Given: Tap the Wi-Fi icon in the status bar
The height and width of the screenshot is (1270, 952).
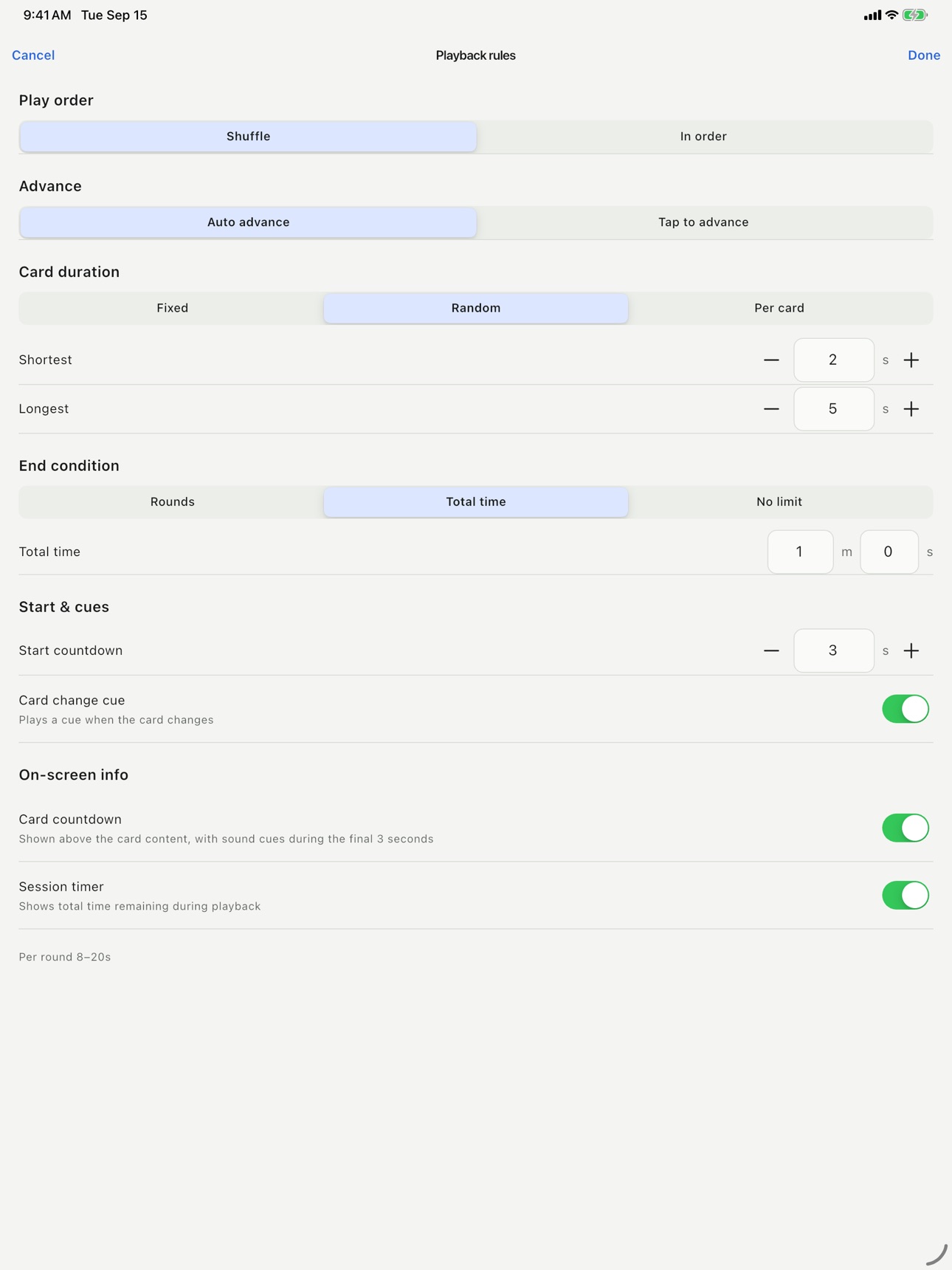Looking at the screenshot, I should [x=891, y=15].
